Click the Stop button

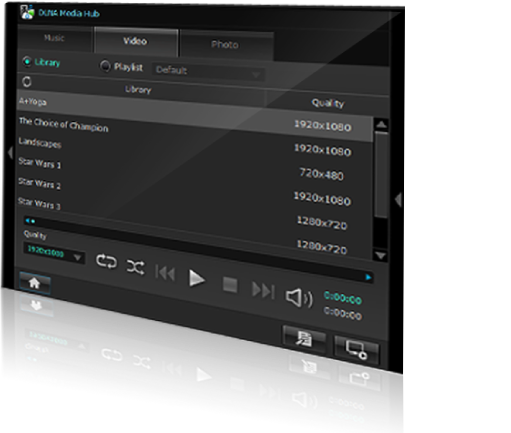pyautogui.click(x=230, y=285)
